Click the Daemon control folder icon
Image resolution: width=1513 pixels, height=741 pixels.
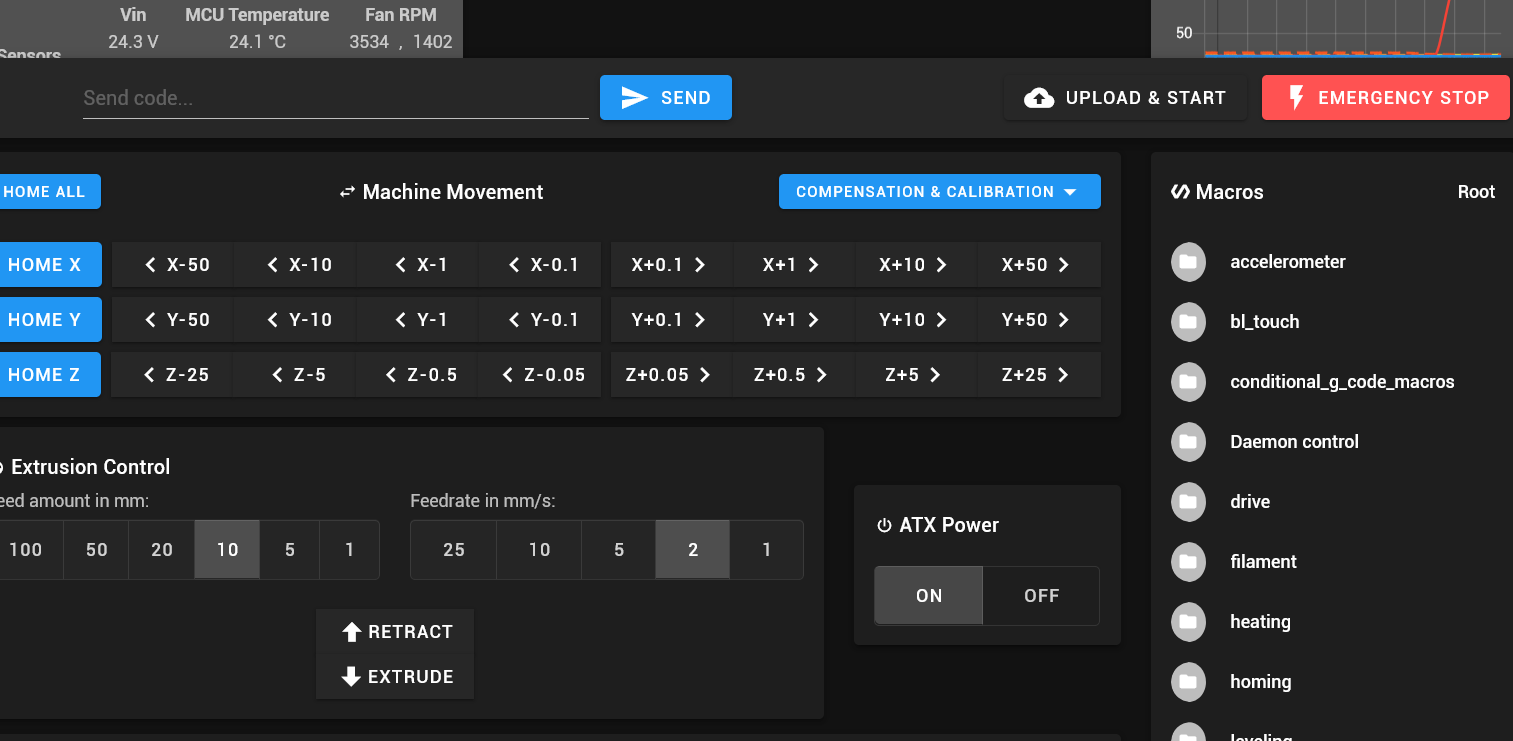click(x=1188, y=442)
